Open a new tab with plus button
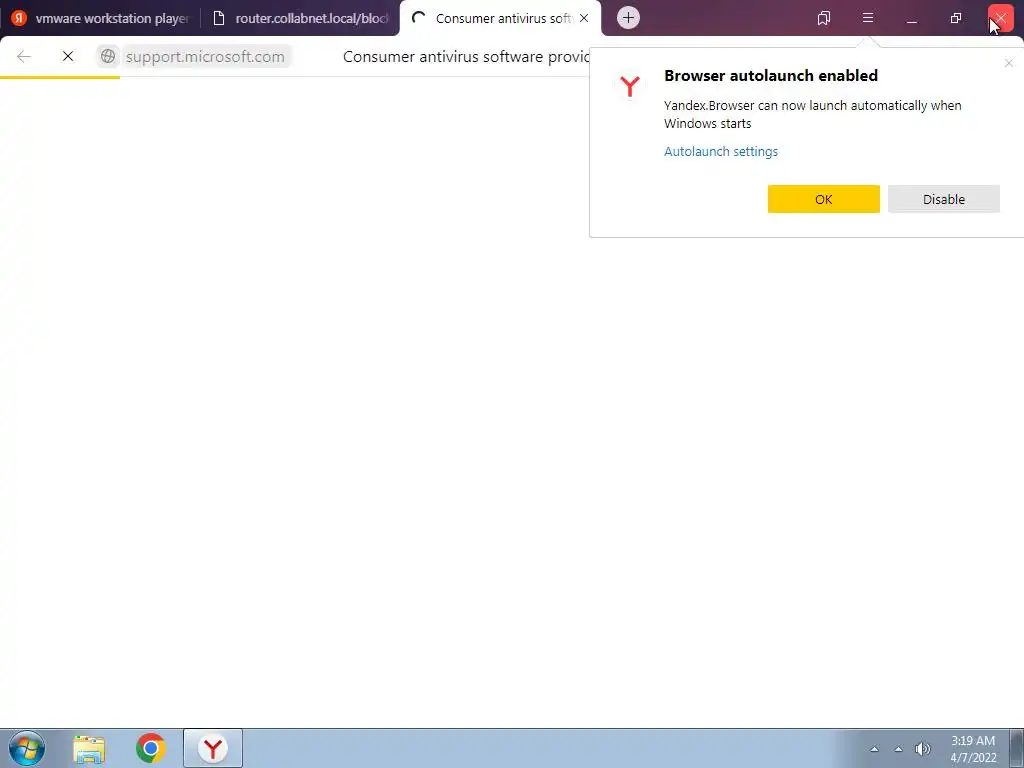Screen dimensions: 1024x768 pyautogui.click(x=628, y=18)
